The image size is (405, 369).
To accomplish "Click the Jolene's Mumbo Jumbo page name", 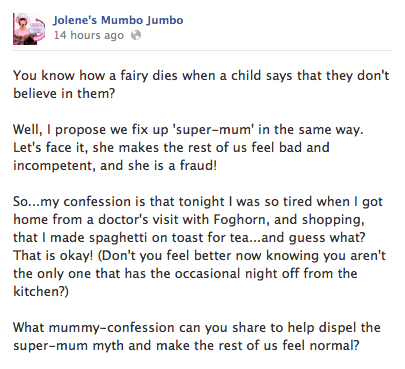I will pos(118,20).
